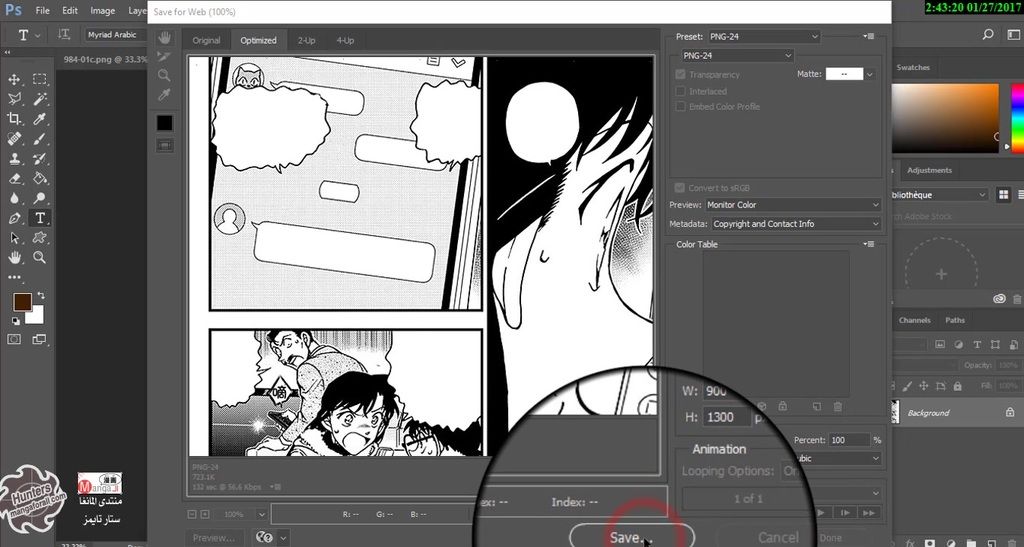Select the Crop tool
This screenshot has width=1024, height=547.
coord(14,119)
